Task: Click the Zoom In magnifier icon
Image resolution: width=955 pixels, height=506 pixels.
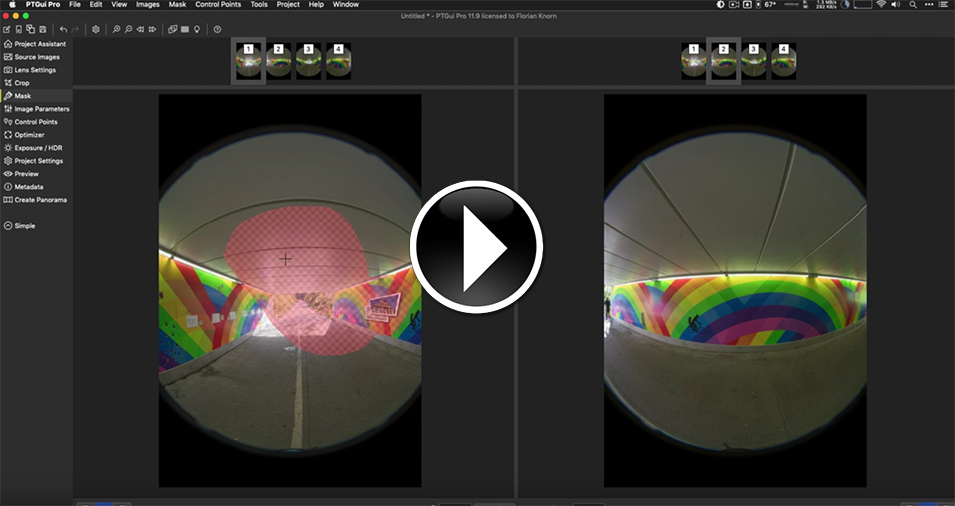Action: click(116, 29)
